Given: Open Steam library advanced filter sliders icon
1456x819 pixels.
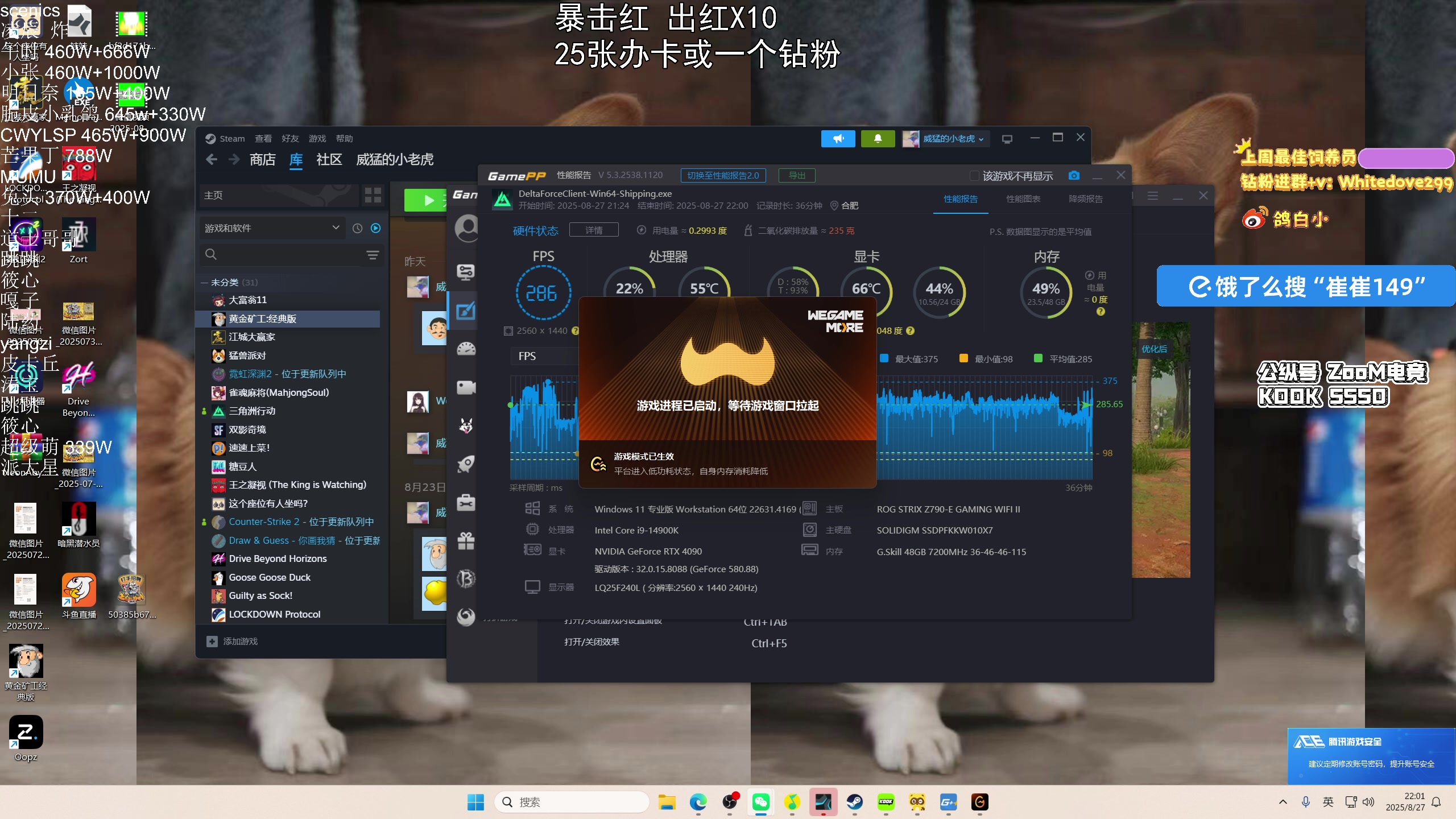Looking at the screenshot, I should click(373, 255).
